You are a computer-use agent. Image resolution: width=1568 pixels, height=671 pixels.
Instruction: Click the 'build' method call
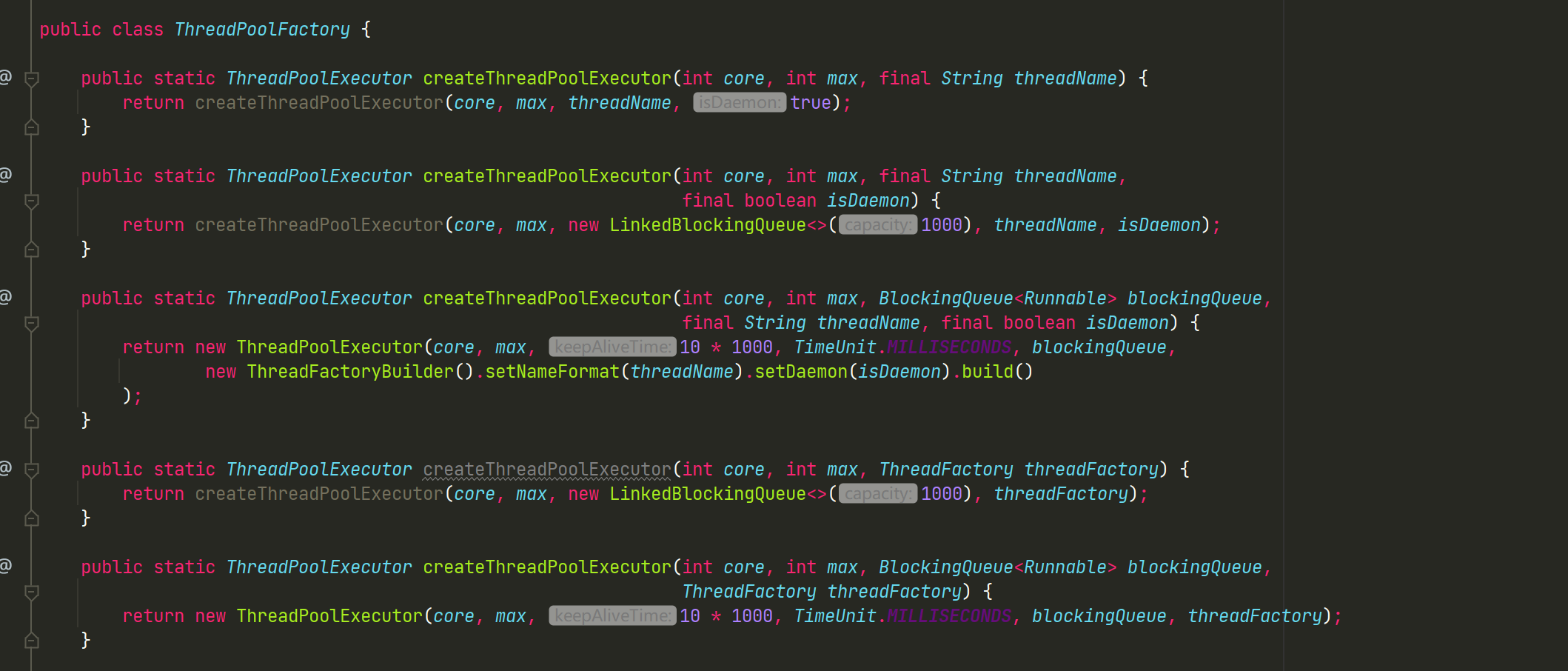(987, 372)
